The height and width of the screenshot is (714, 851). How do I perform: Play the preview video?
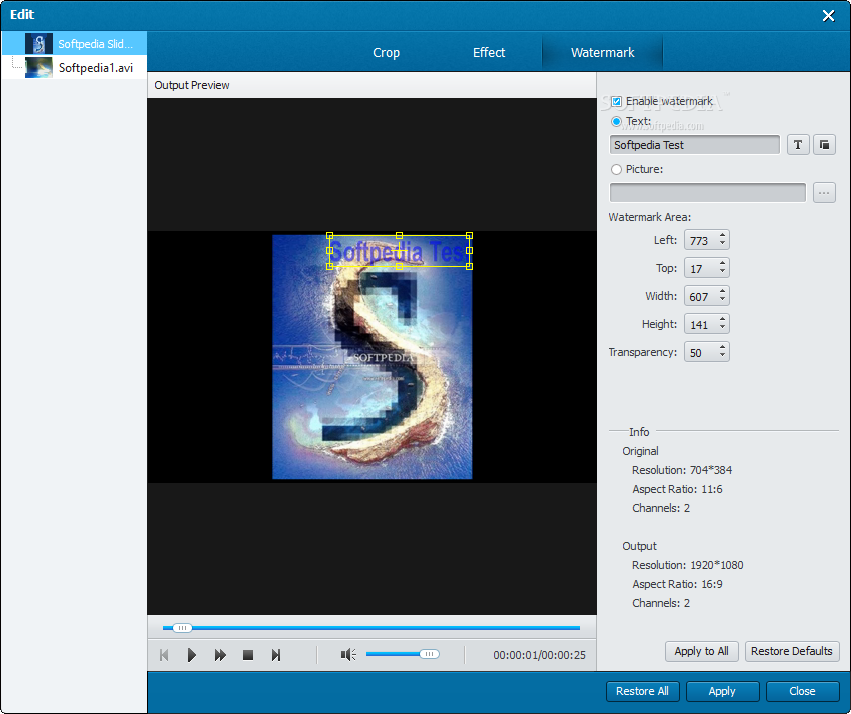(x=192, y=655)
